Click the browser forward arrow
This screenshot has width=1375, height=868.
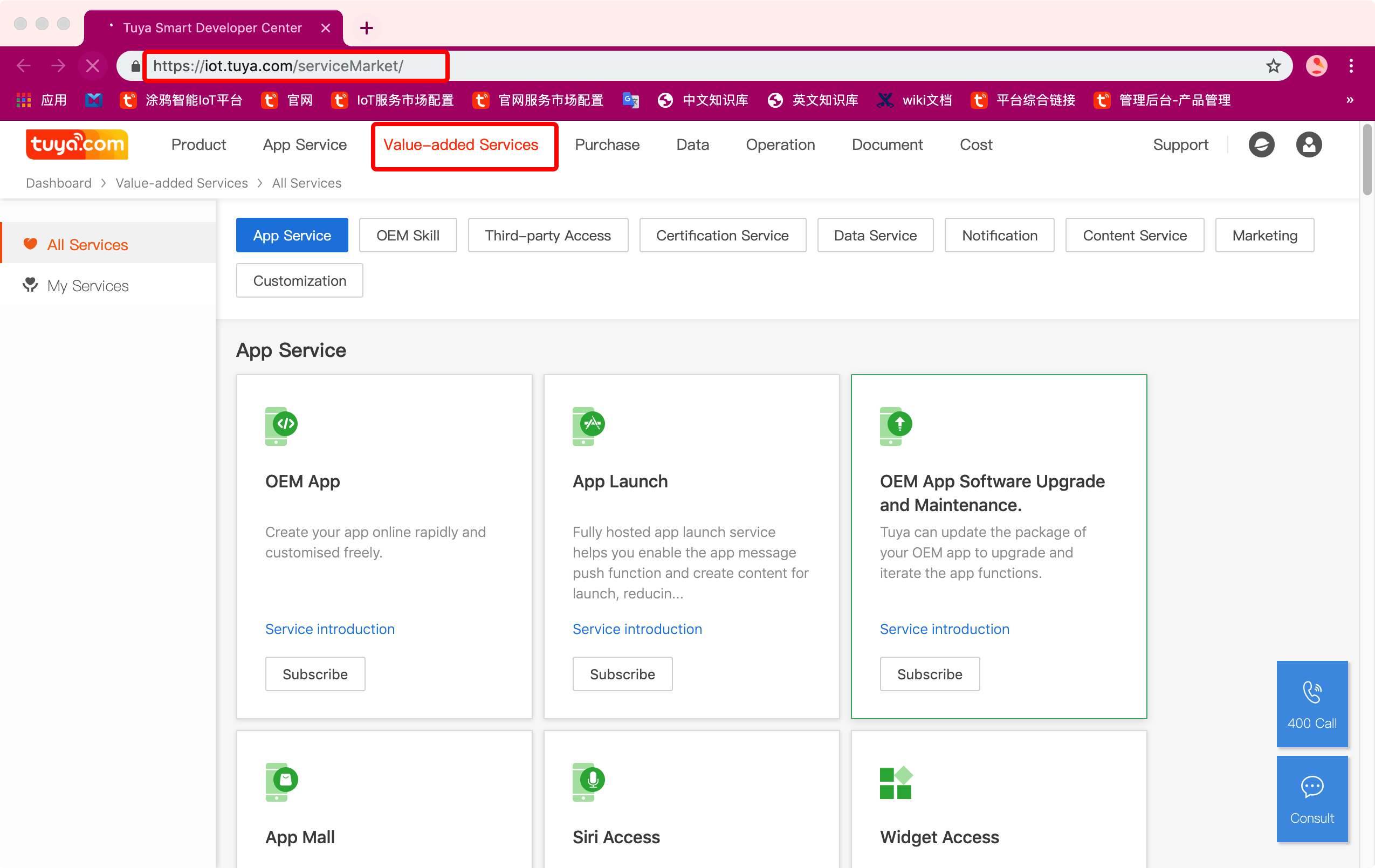[58, 66]
